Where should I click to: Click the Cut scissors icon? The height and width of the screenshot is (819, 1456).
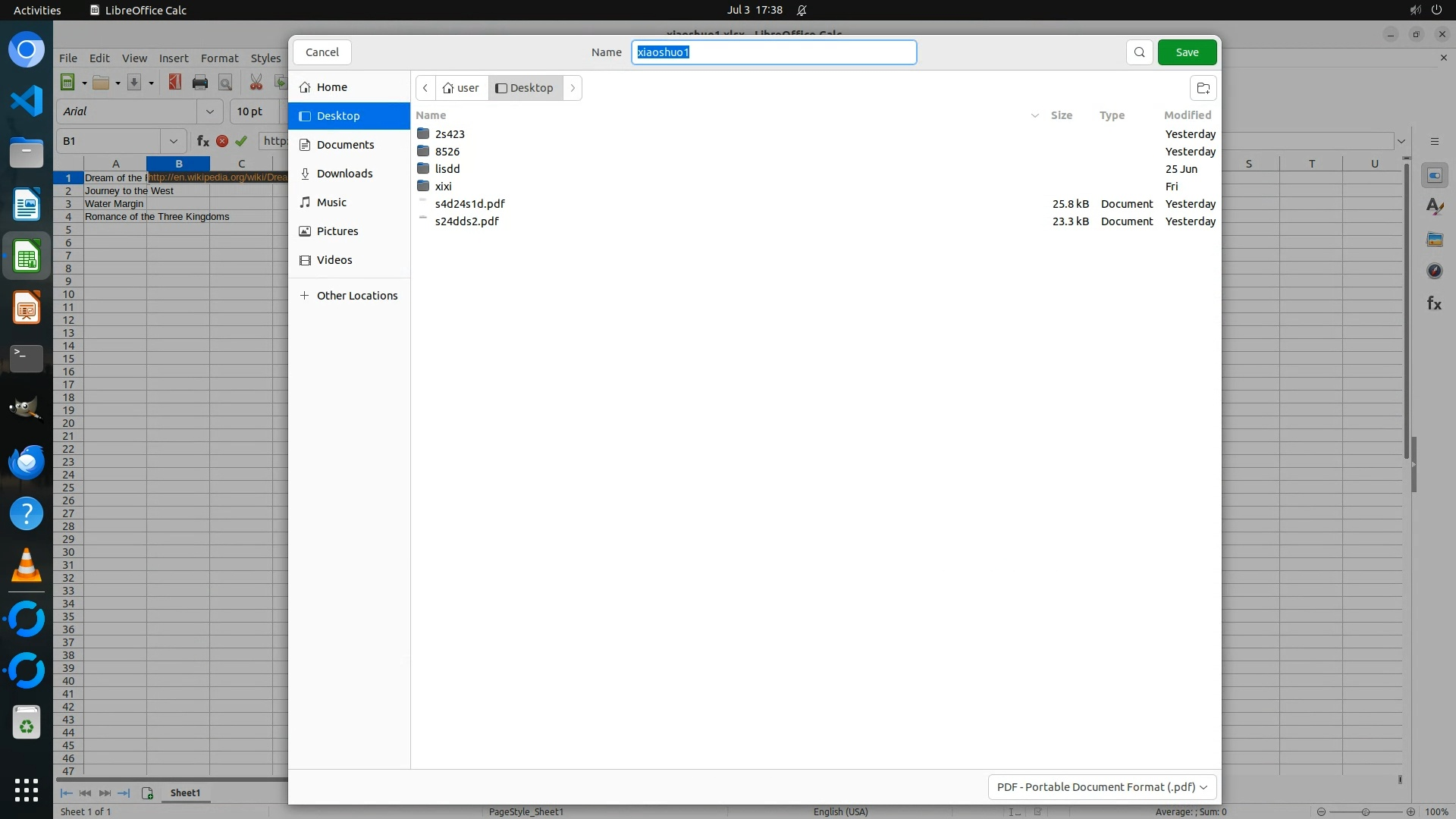point(256,82)
